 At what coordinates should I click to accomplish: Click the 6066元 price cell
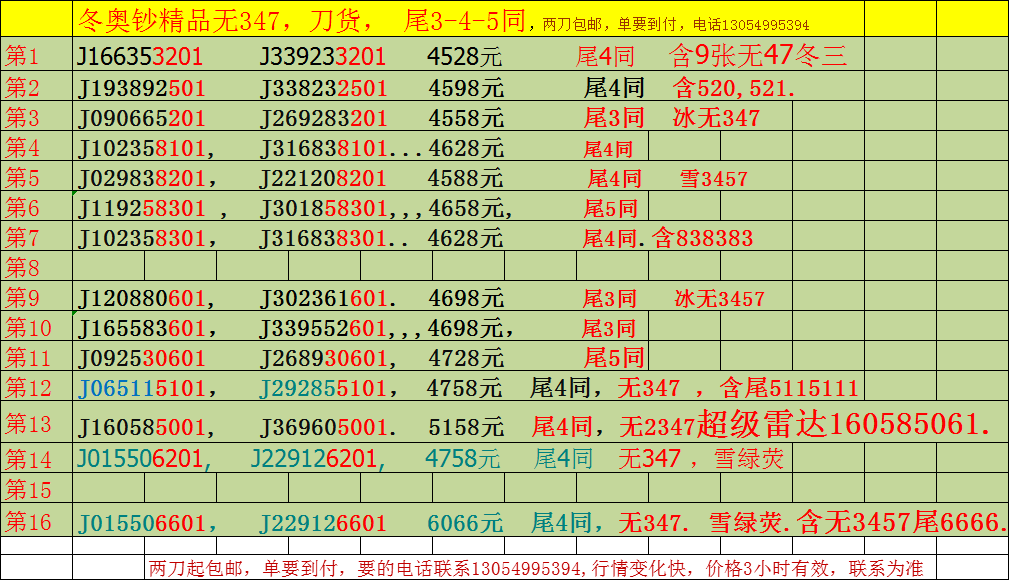coord(464,523)
